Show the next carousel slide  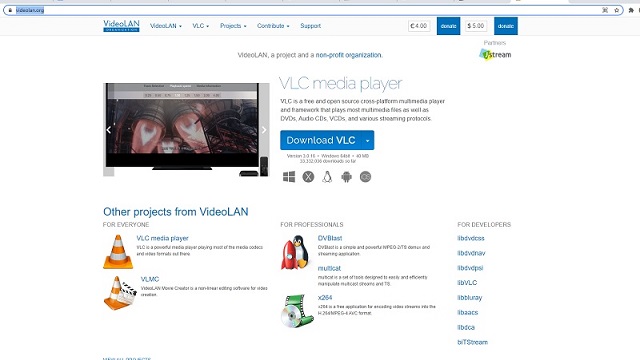(x=264, y=130)
